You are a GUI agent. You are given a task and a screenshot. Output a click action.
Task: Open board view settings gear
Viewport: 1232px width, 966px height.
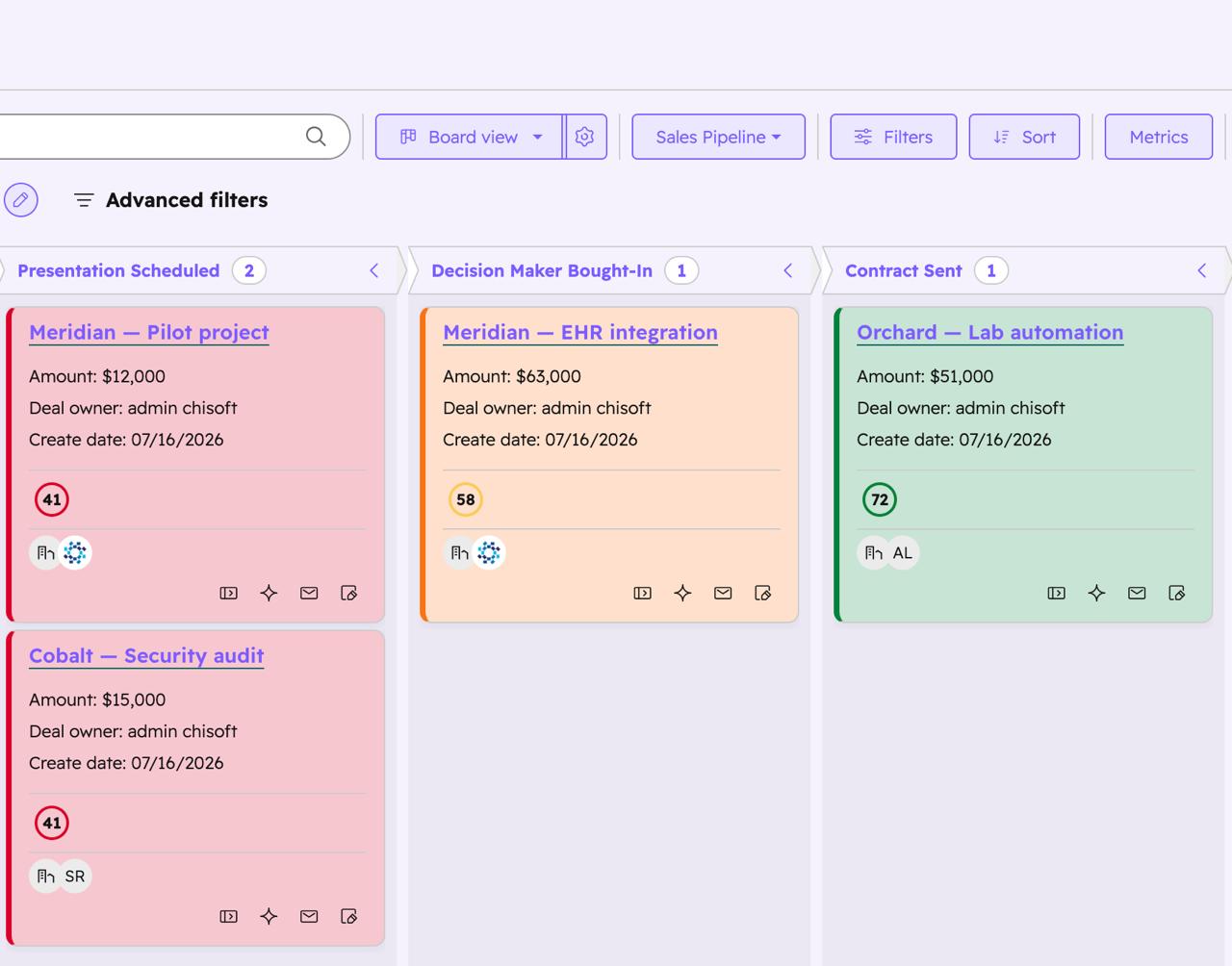585,137
